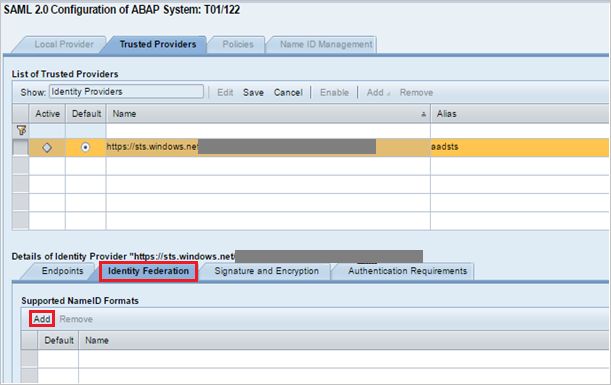Switch to the Local Provider tab

click(x=64, y=44)
